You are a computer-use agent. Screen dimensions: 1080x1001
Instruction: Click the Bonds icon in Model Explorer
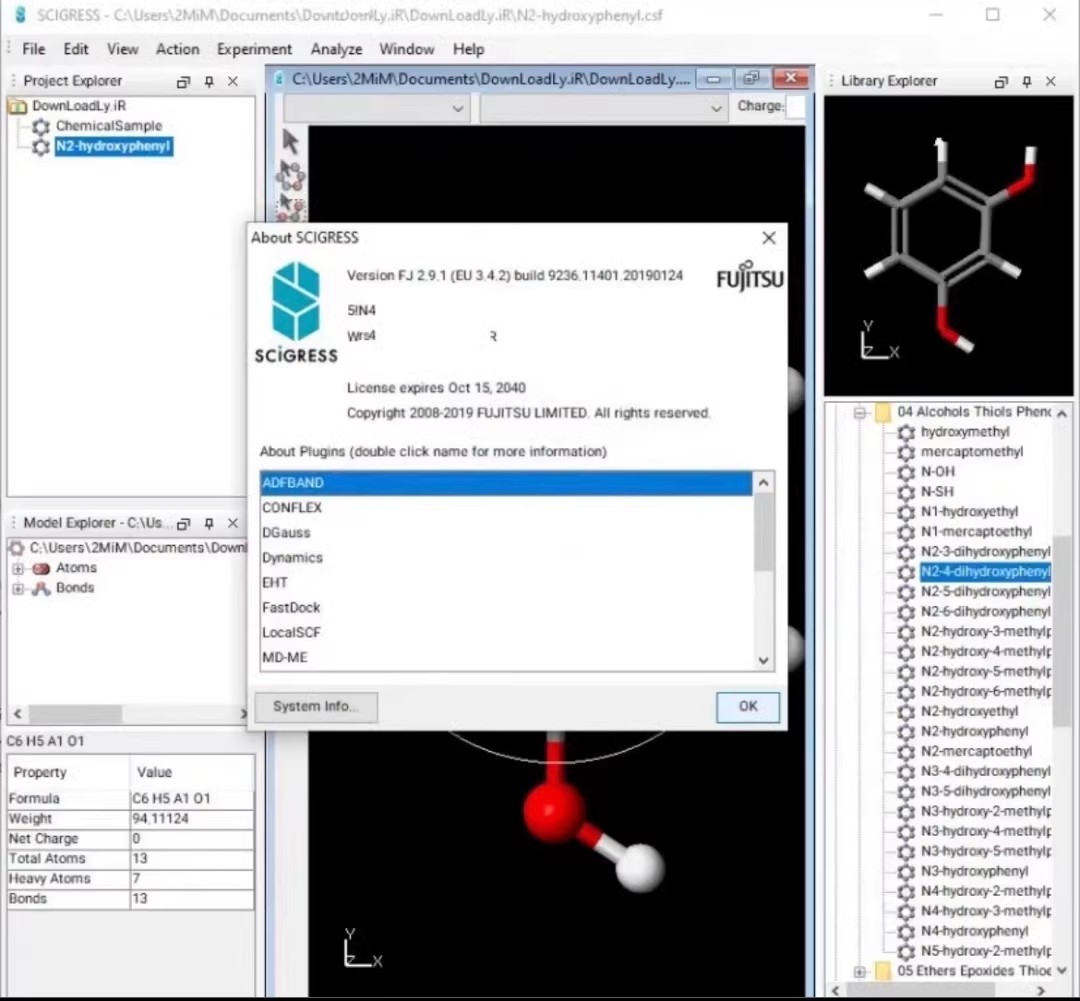coord(41,588)
